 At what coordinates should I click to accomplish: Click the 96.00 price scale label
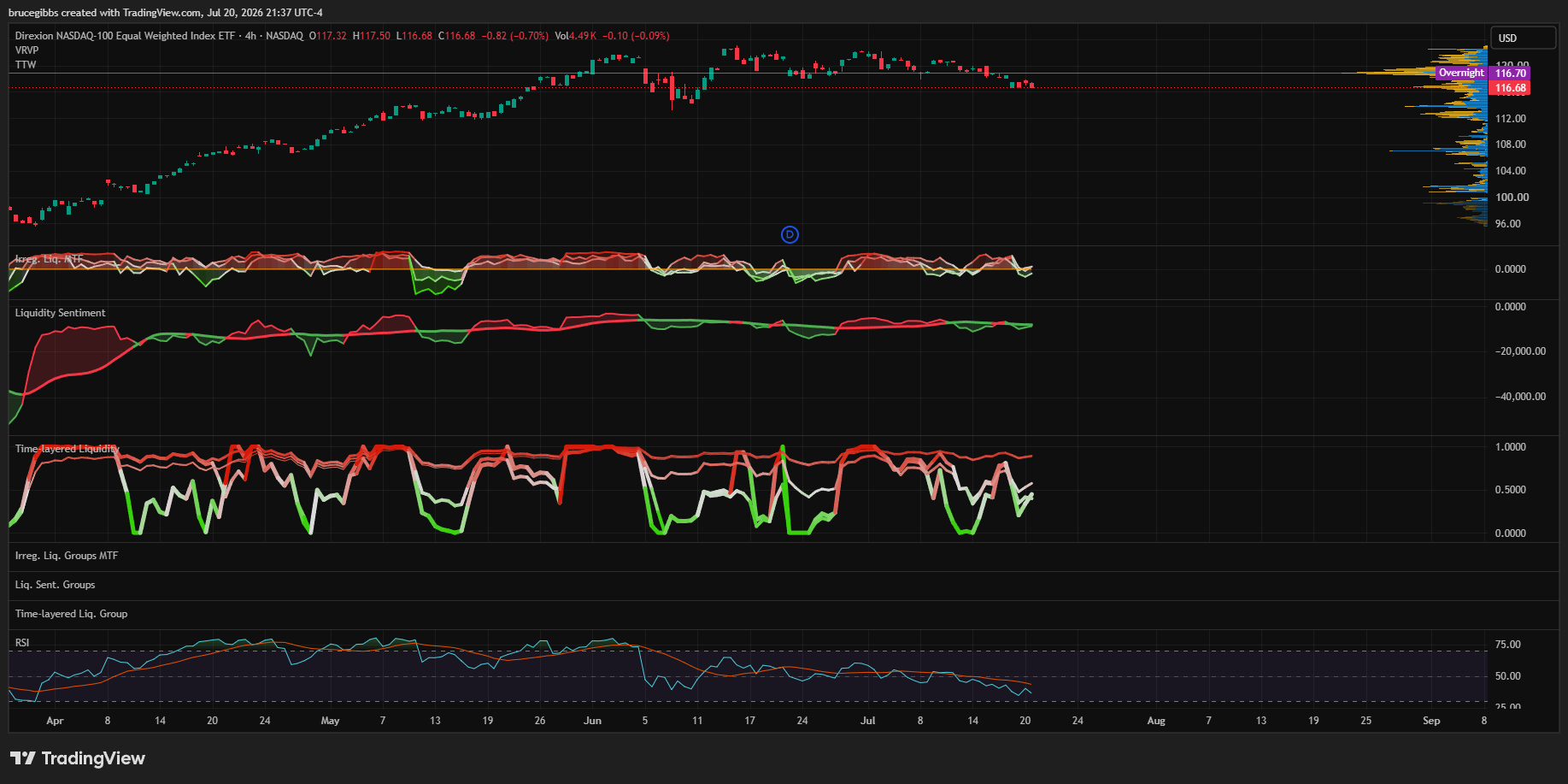1507,224
